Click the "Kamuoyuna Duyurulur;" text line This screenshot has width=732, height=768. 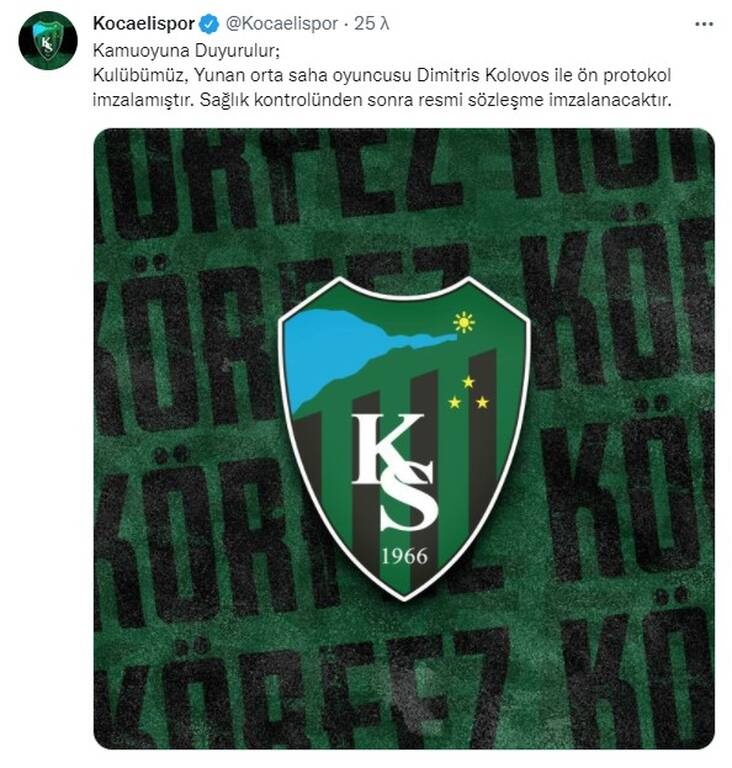[x=187, y=51]
